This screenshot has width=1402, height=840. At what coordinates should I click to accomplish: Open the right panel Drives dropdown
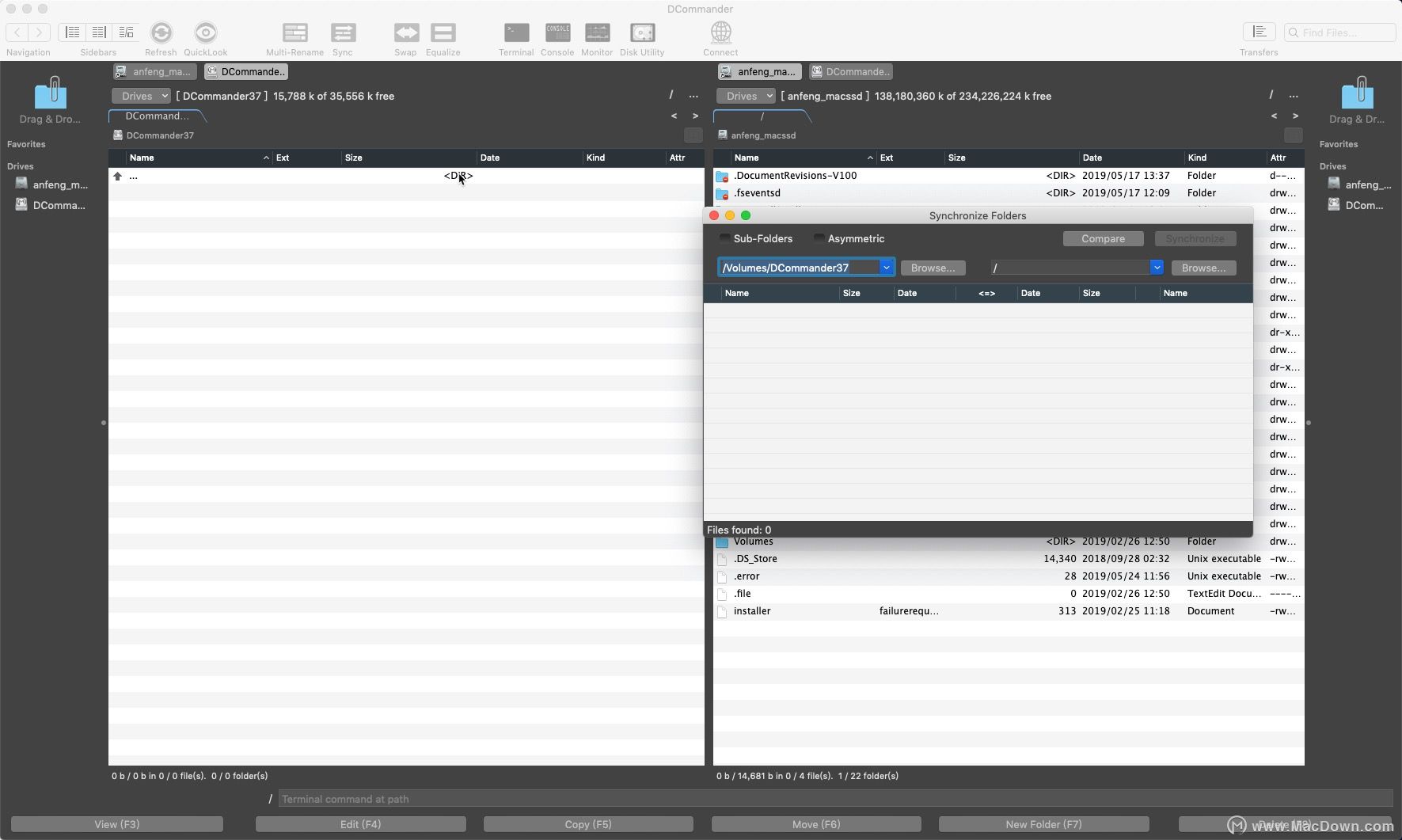[746, 96]
